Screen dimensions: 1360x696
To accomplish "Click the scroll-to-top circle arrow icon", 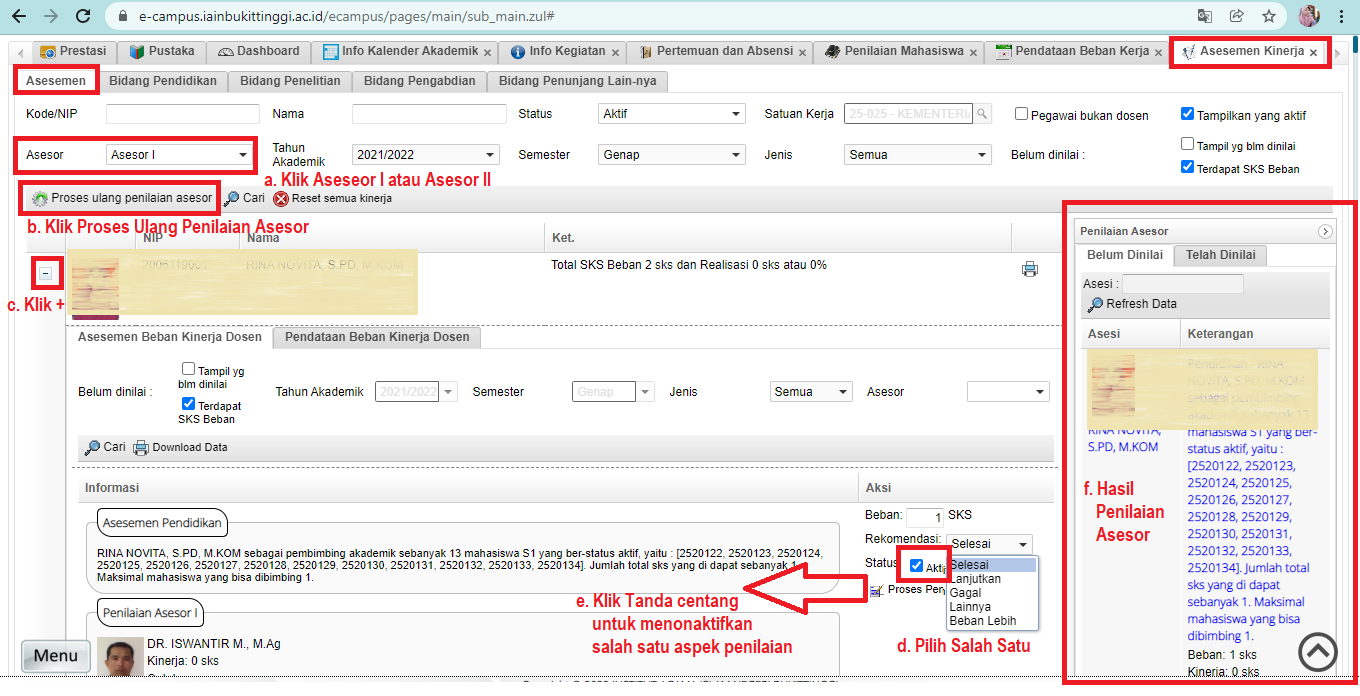I will pos(1317,652).
